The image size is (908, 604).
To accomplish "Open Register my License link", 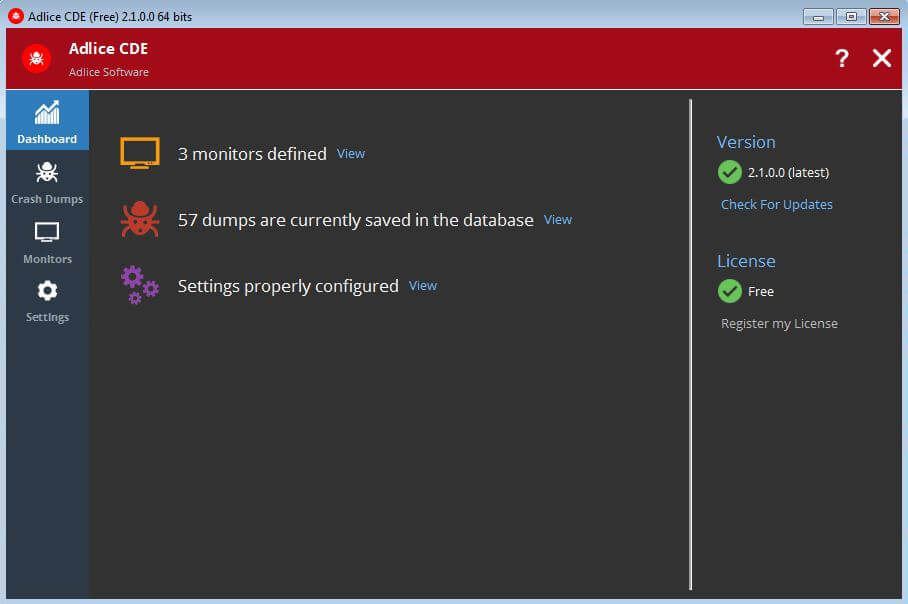I will pos(779,324).
